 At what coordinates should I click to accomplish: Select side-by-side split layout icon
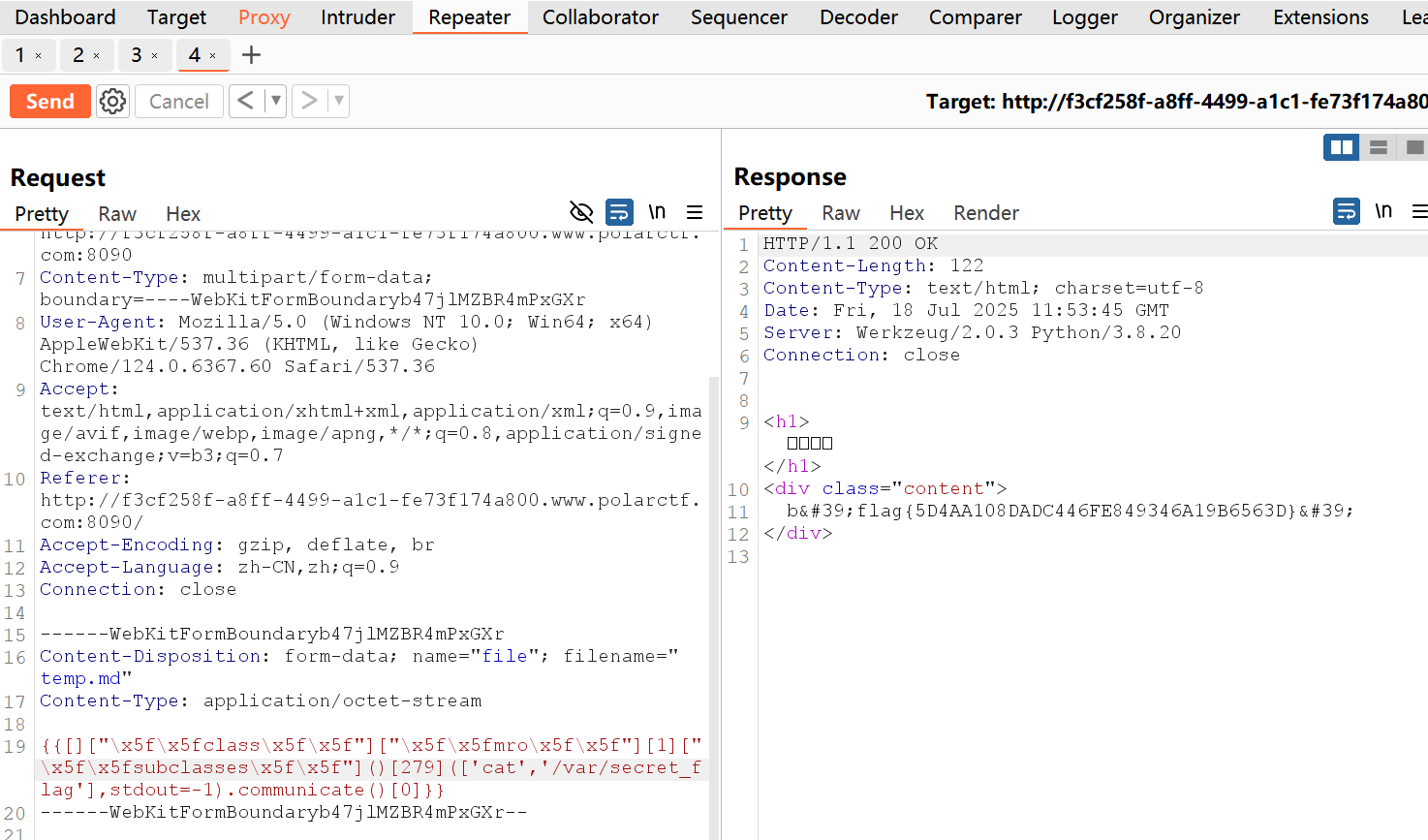coord(1342,147)
